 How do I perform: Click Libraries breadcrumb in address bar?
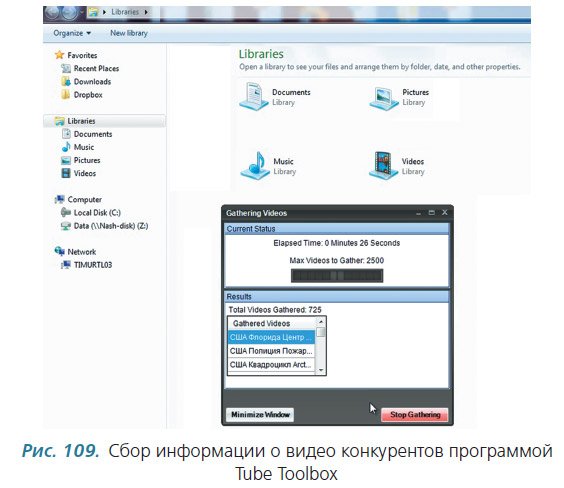pos(125,12)
